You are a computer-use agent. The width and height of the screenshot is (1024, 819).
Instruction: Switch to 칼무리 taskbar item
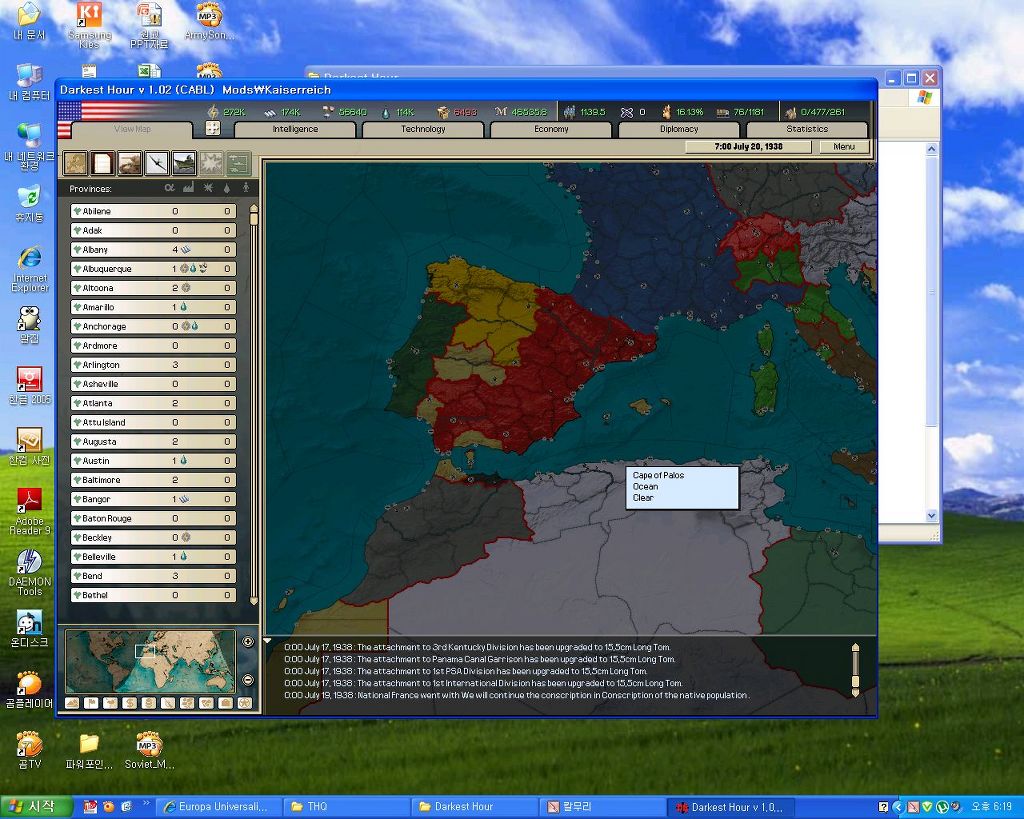point(603,807)
